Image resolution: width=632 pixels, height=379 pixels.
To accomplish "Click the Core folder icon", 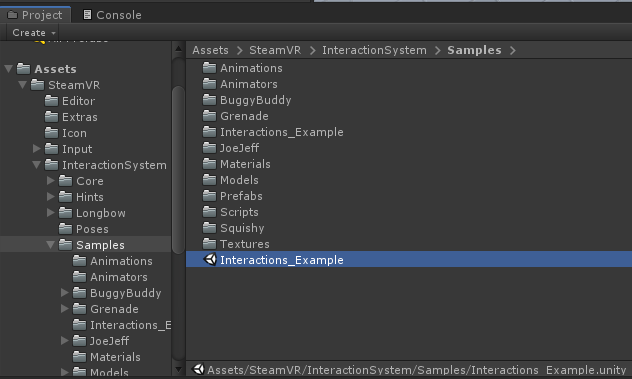I will (65, 181).
